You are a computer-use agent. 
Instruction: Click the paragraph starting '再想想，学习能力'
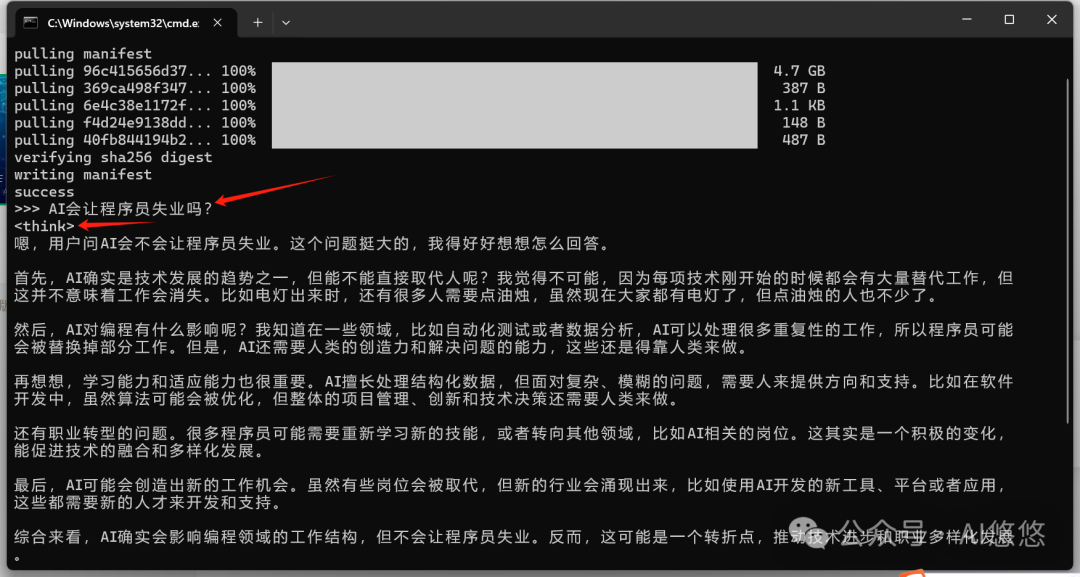pyautogui.click(x=514, y=390)
